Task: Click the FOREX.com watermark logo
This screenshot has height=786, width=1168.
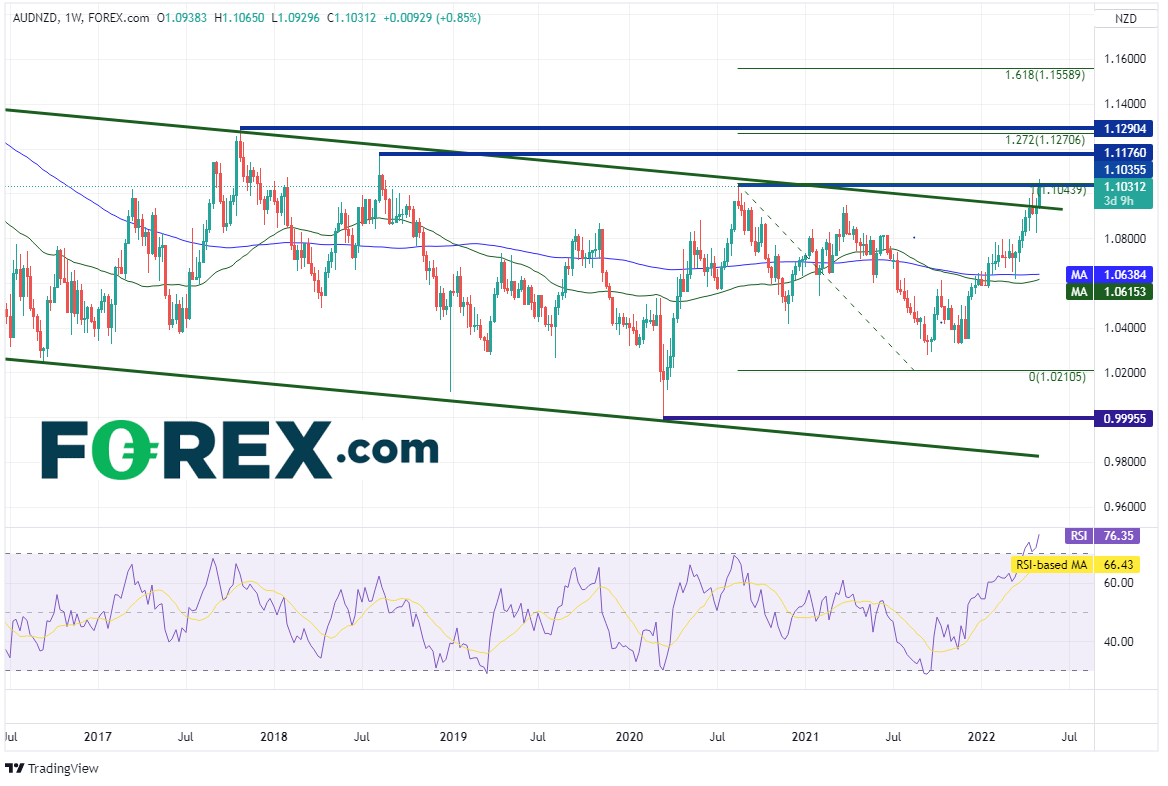Action: click(x=239, y=450)
